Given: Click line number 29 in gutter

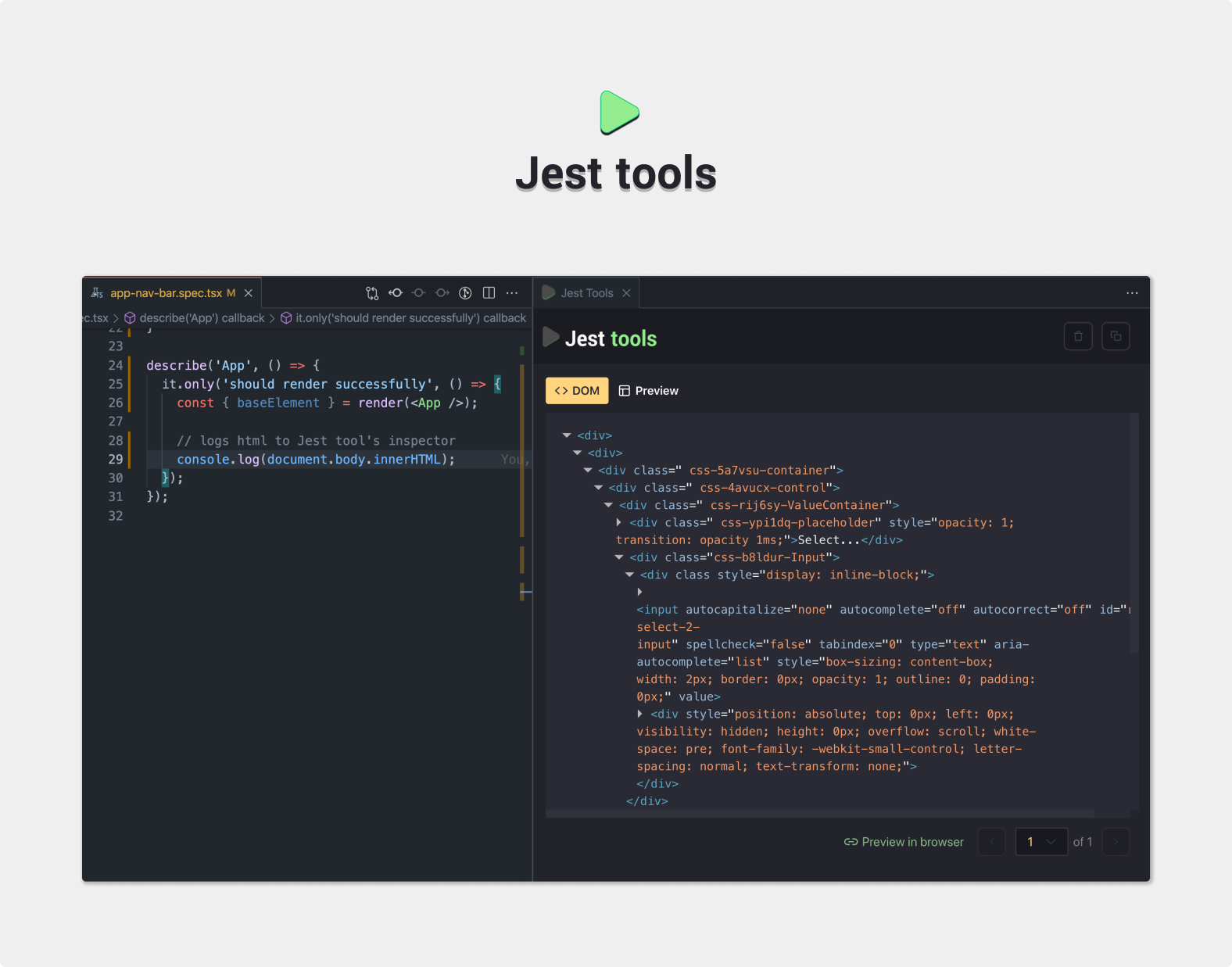Looking at the screenshot, I should (116, 459).
